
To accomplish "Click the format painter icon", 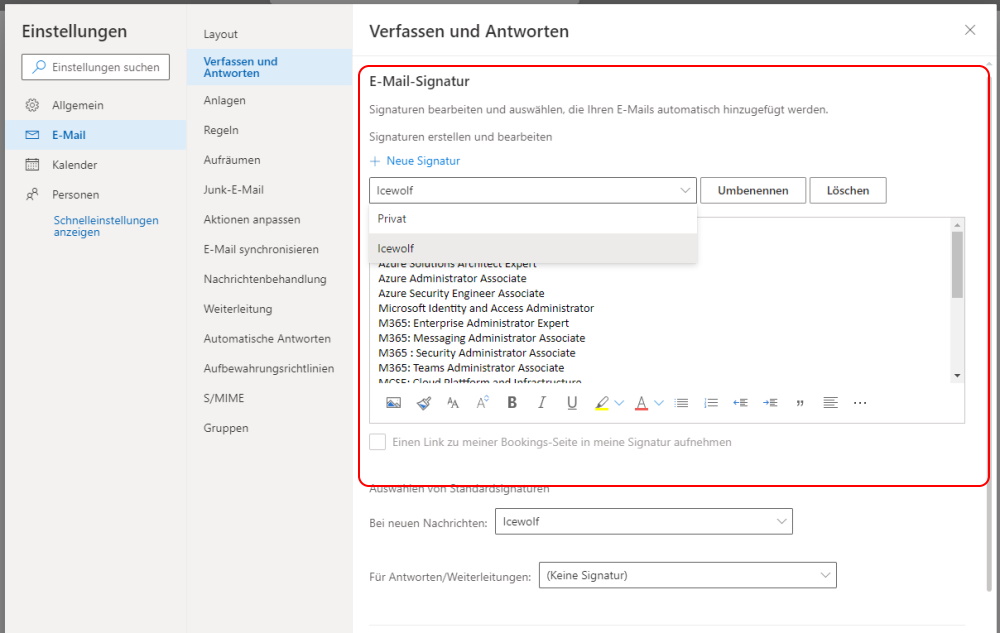I will (x=423, y=403).
